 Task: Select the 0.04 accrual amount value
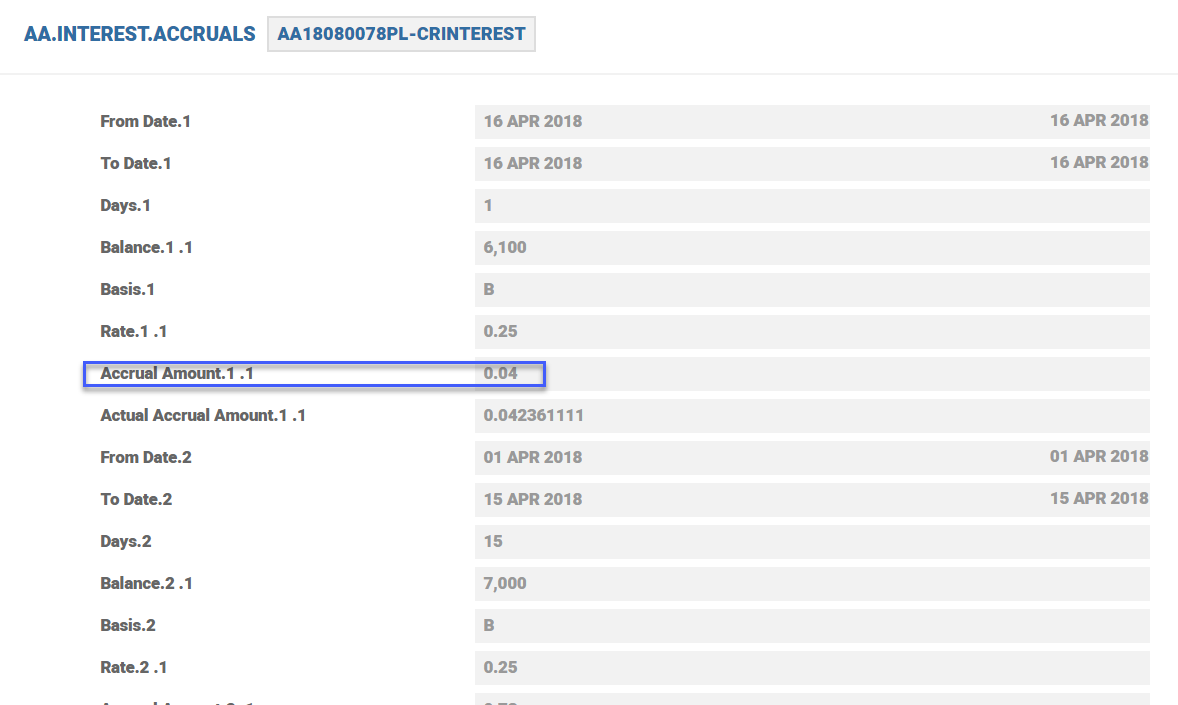pyautogui.click(x=501, y=374)
